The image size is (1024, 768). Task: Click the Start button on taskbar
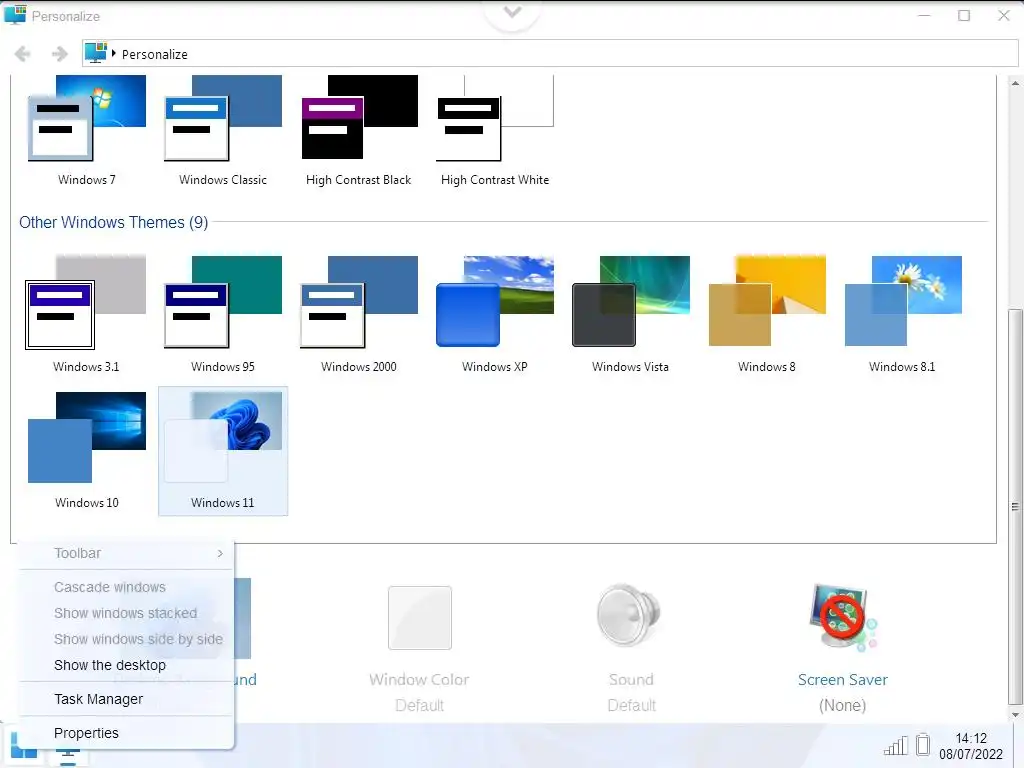pyautogui.click(x=24, y=748)
